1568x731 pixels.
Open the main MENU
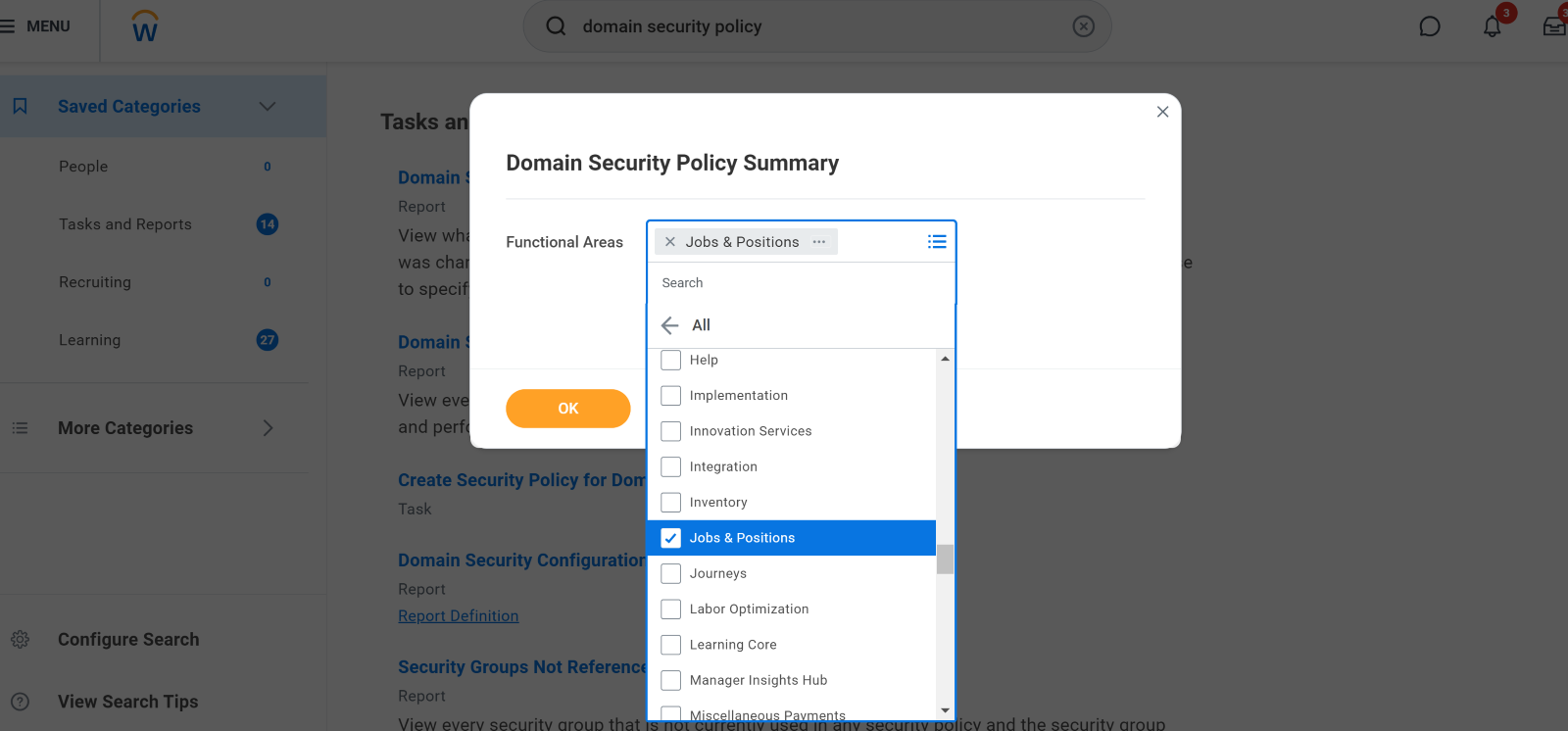pos(35,26)
